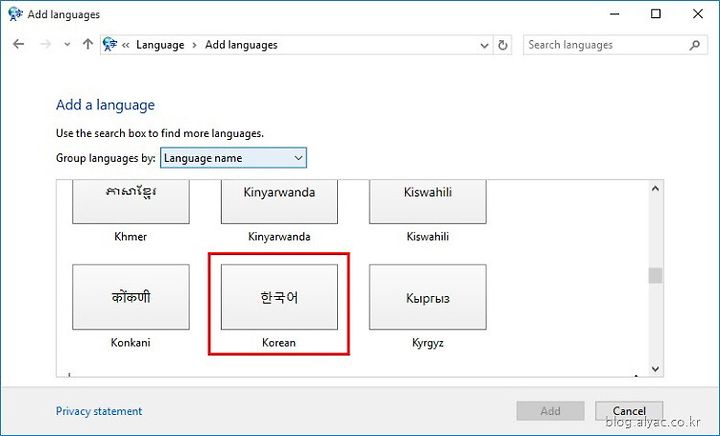Click the Language breadcrumb
This screenshot has width=720, height=436.
click(160, 45)
